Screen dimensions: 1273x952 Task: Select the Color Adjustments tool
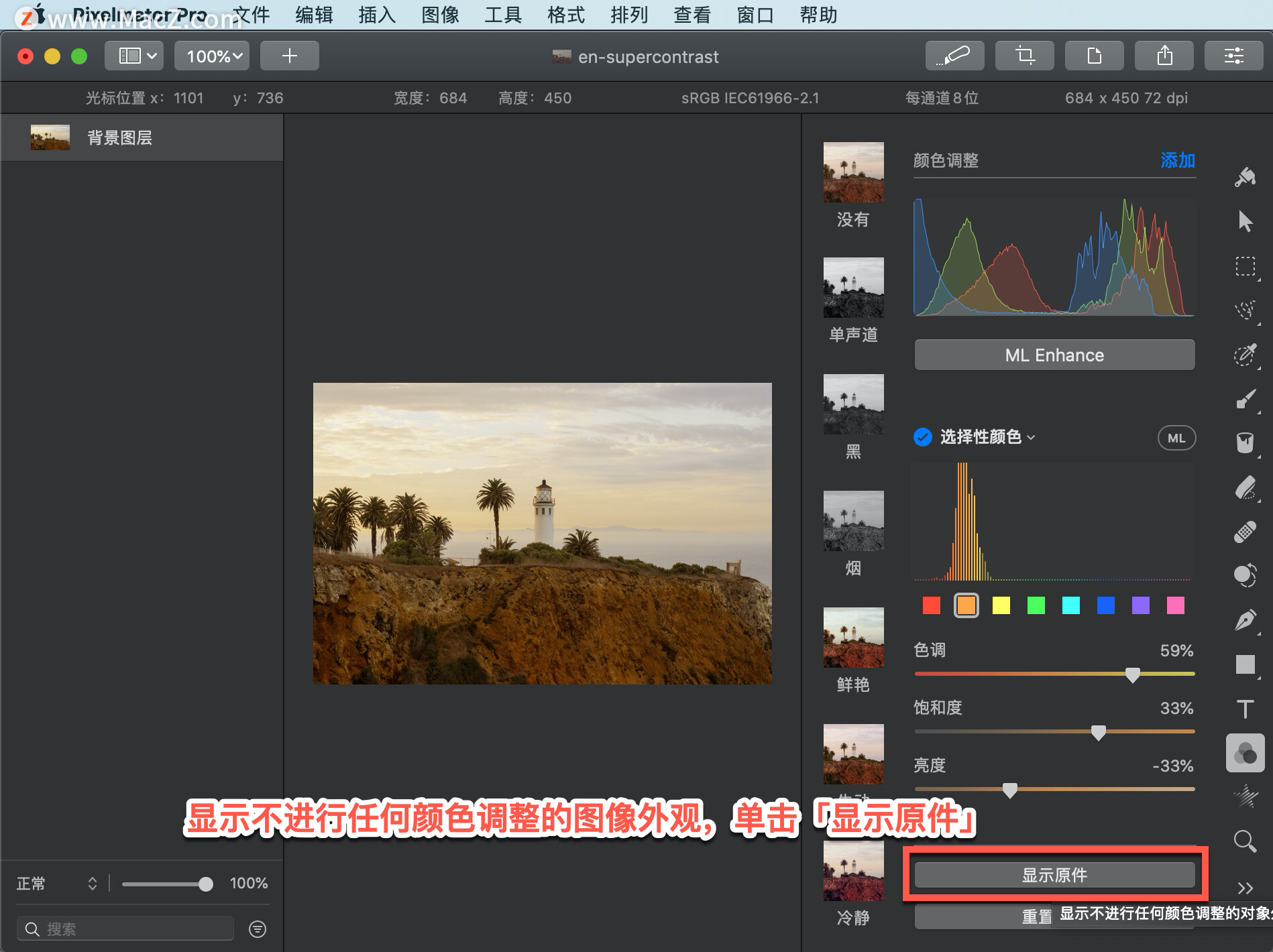[x=1246, y=753]
